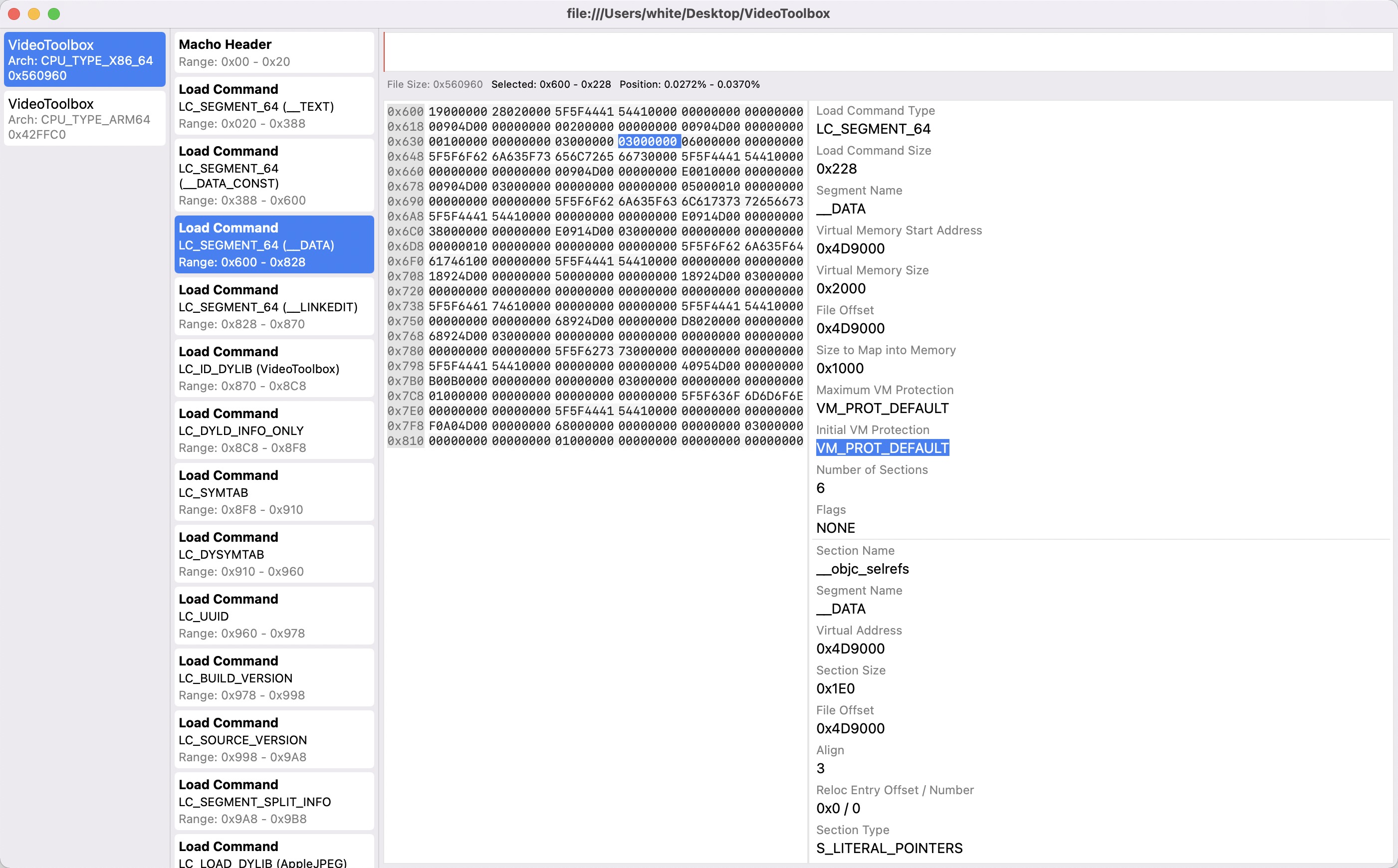Click the __objc_selrefs section name
1398x868 pixels.
(x=862, y=569)
